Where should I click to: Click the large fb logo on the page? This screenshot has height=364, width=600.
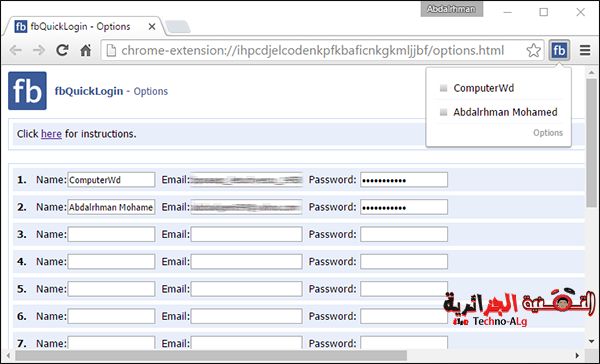coord(28,91)
